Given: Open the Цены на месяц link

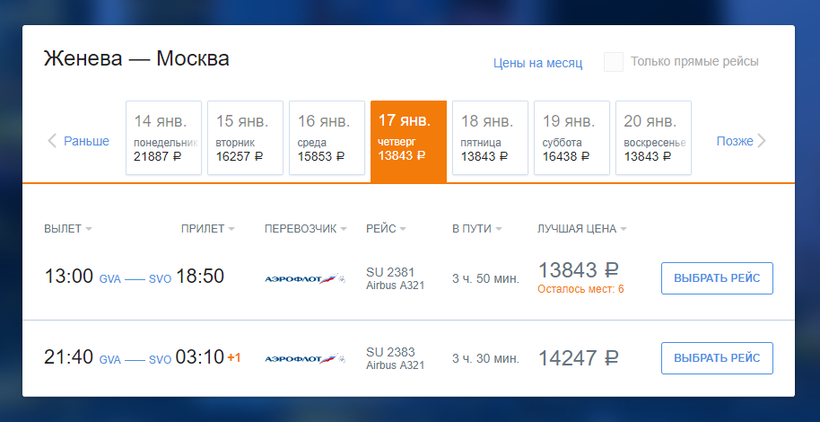Looking at the screenshot, I should point(537,63).
